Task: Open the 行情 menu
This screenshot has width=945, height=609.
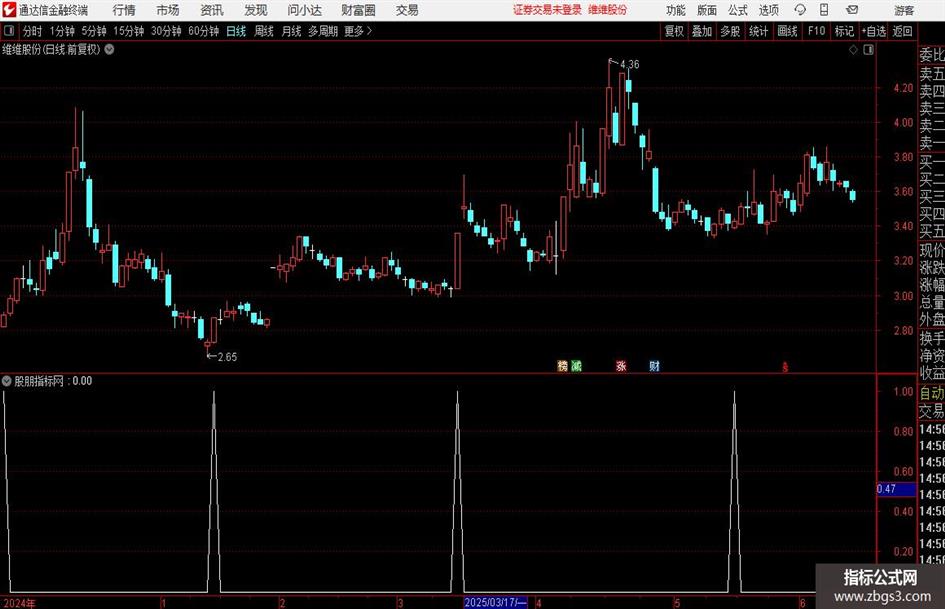Action: tap(124, 10)
